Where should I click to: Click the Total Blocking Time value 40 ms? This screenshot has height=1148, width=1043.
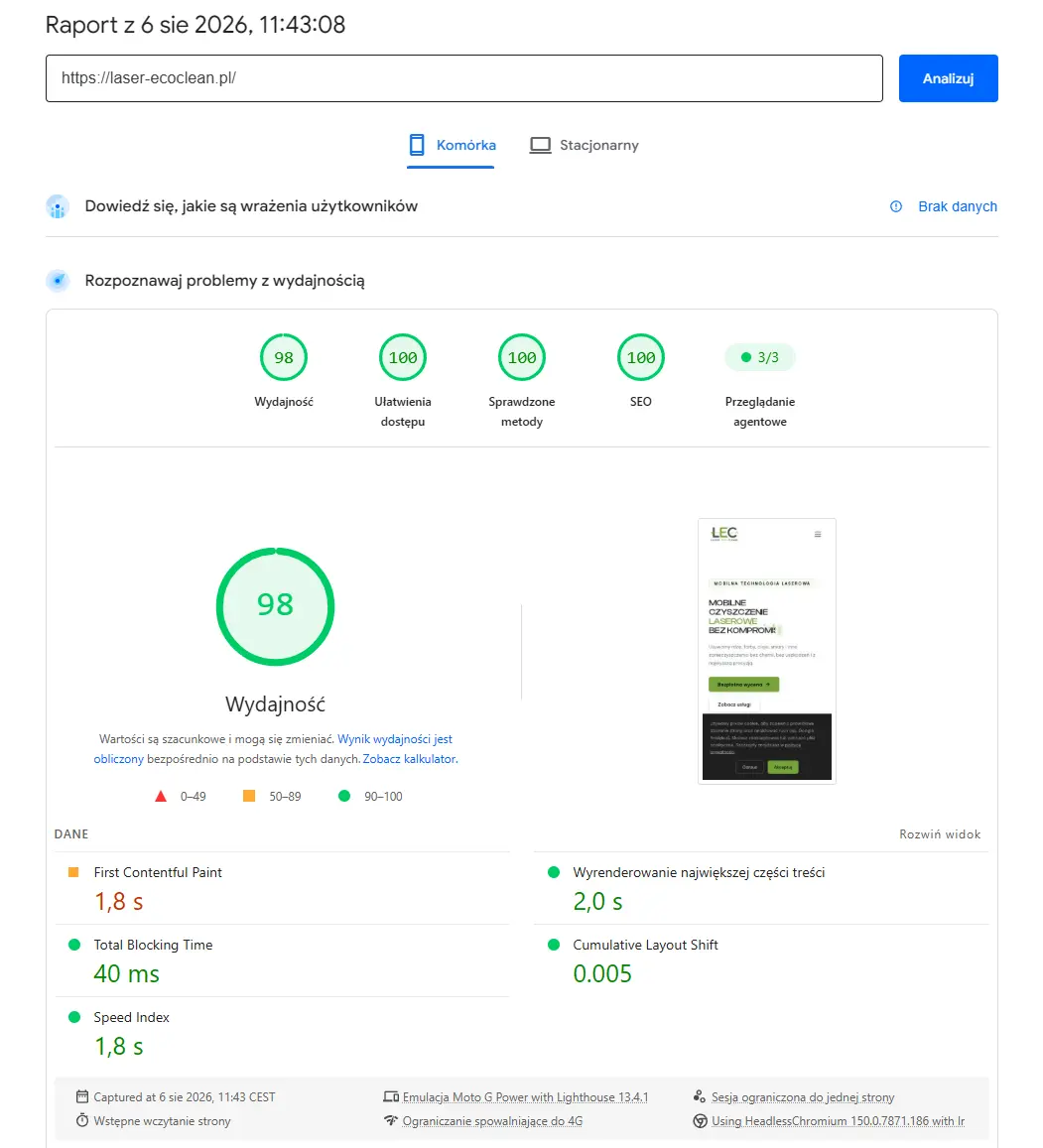126,973
